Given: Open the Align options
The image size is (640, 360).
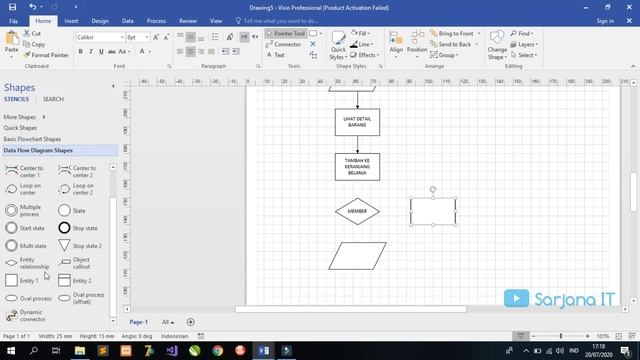Looking at the screenshot, I should pyautogui.click(x=396, y=44).
